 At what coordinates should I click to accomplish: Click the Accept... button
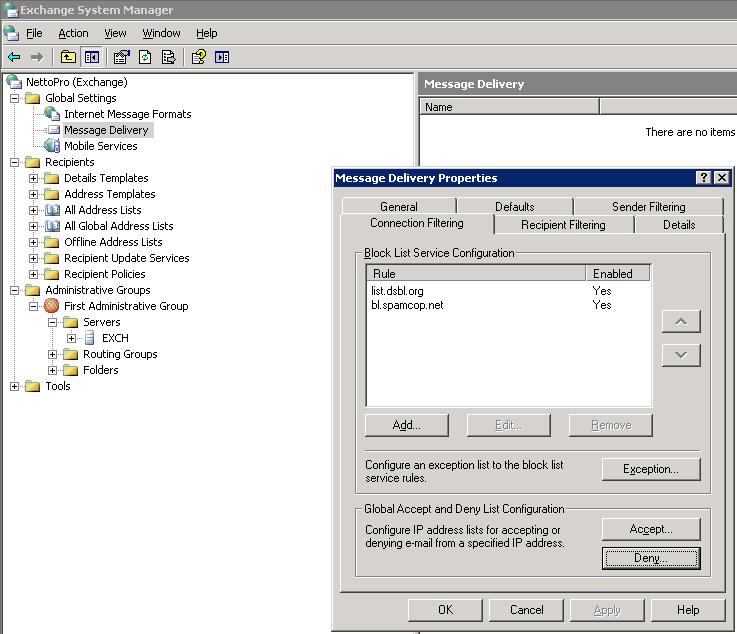[x=651, y=529]
